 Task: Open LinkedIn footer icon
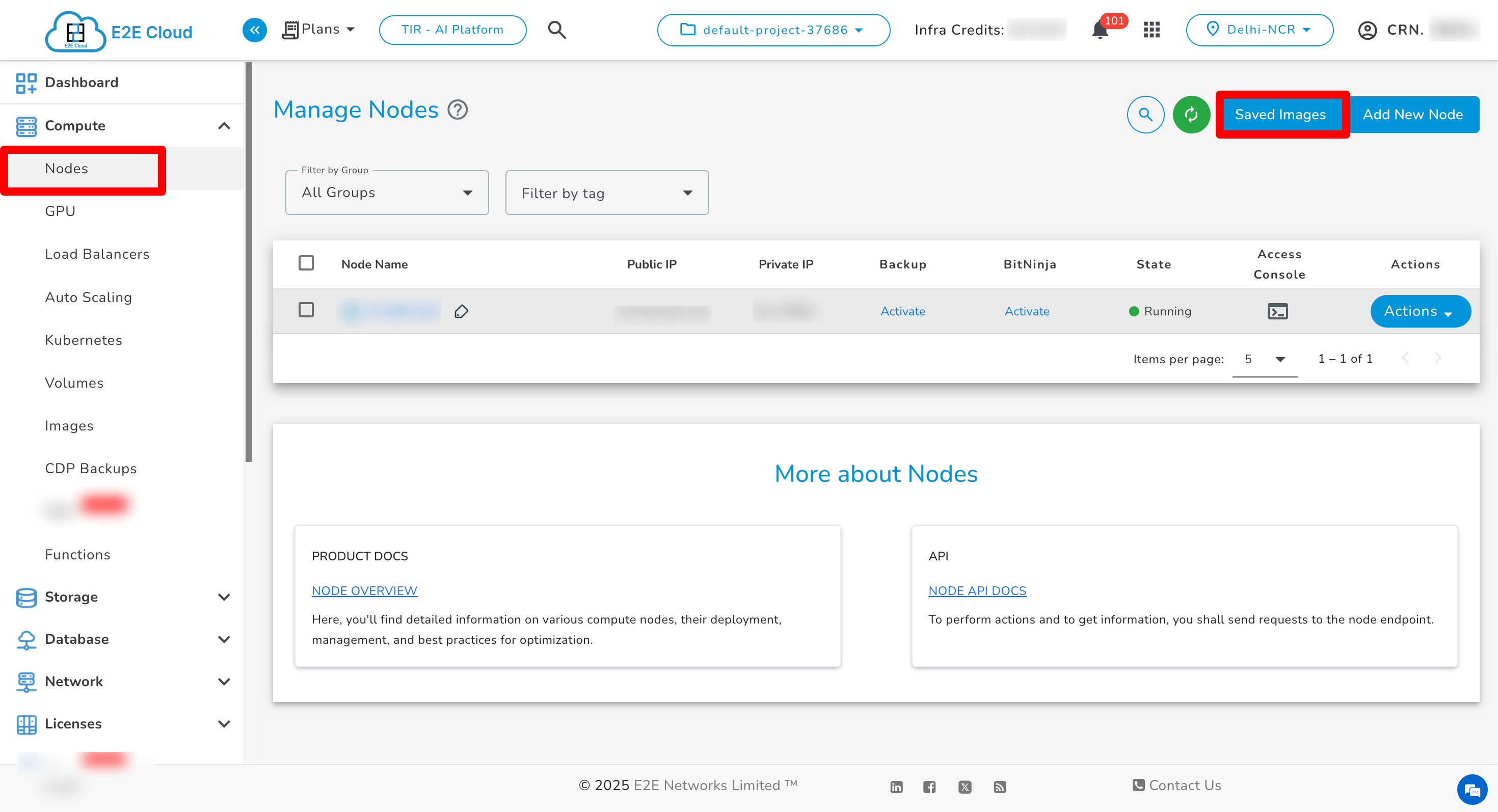(x=896, y=787)
